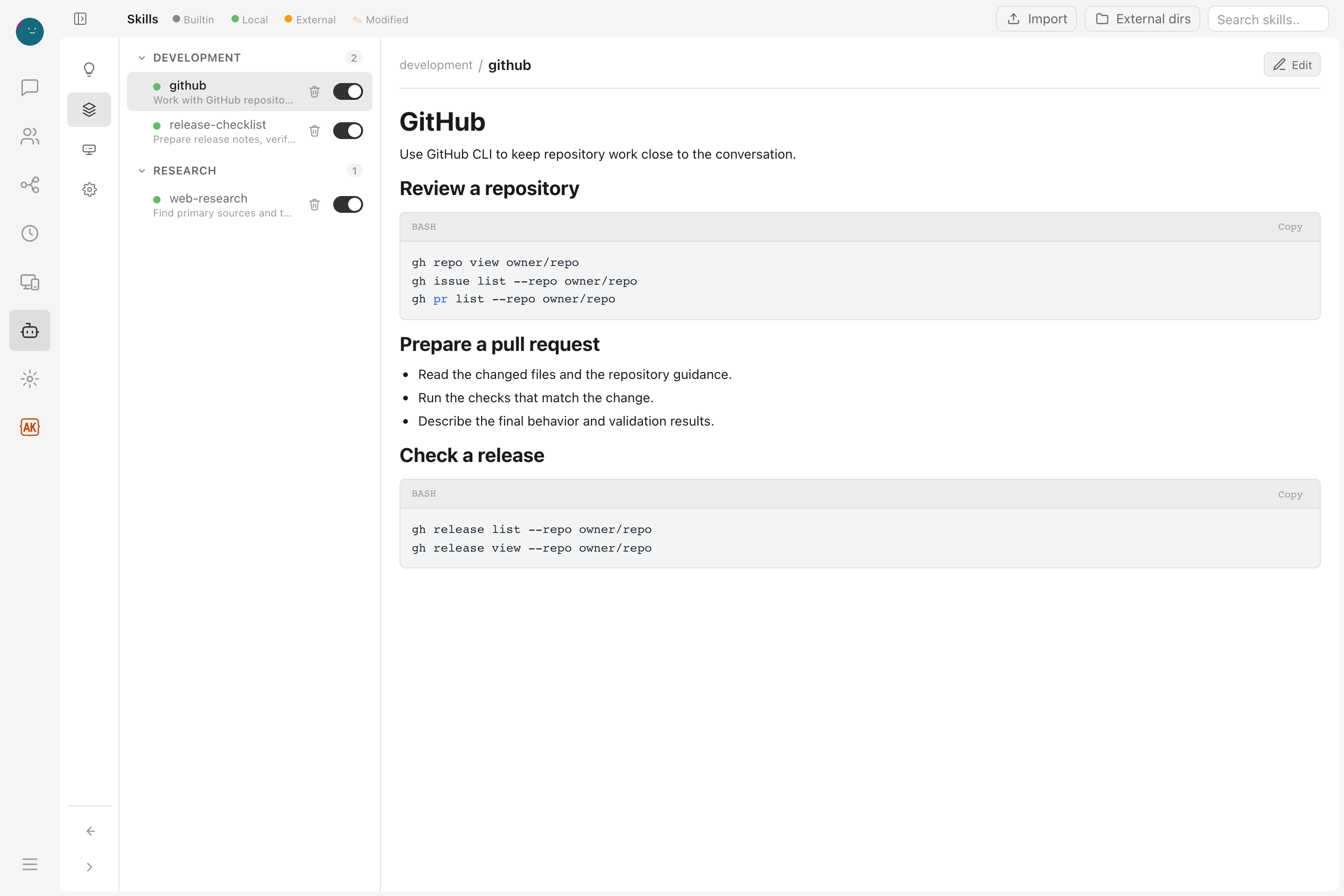The height and width of the screenshot is (896, 1344).
Task: Click the Modified legend label
Action: [x=387, y=20]
